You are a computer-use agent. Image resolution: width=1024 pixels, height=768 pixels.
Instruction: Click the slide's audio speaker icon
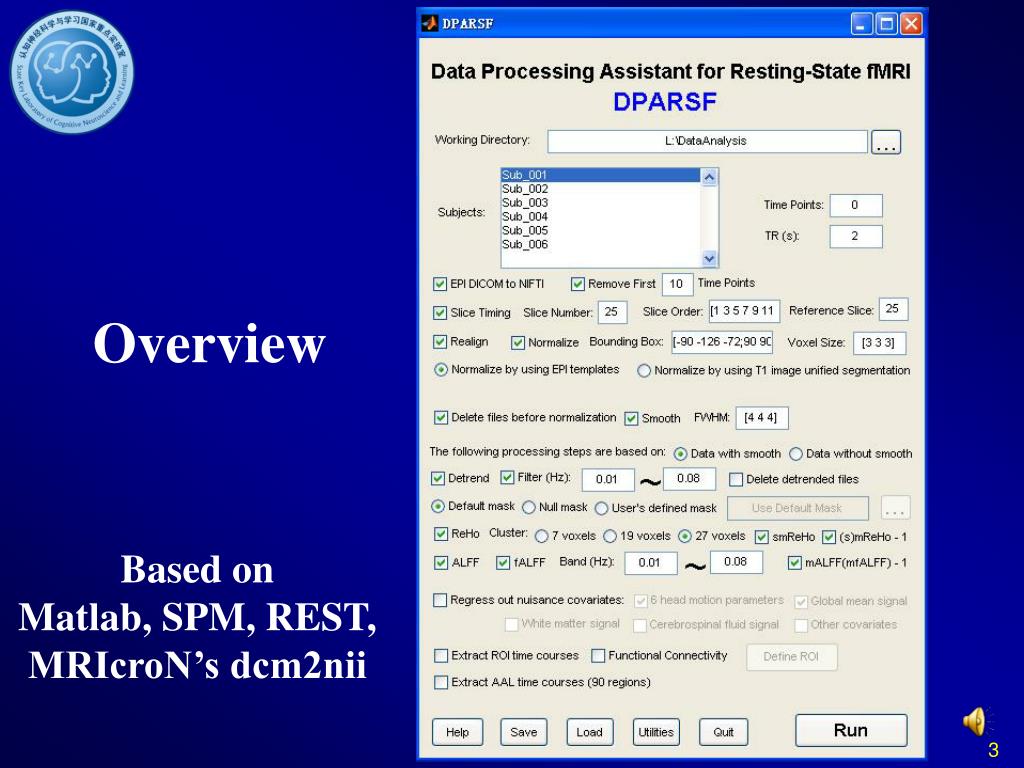coord(976,722)
